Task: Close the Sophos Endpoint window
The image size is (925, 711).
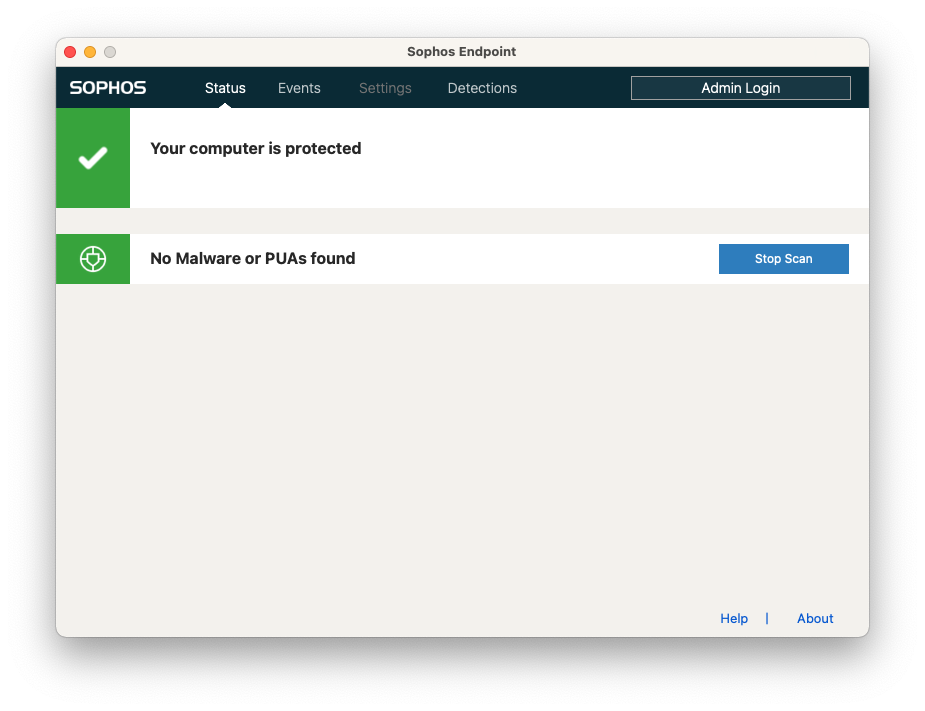Action: [70, 52]
